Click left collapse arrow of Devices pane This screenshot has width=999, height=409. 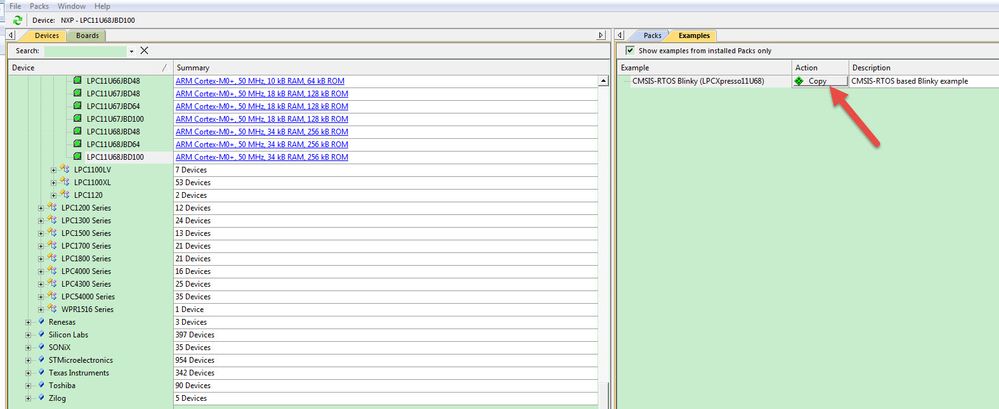11,36
